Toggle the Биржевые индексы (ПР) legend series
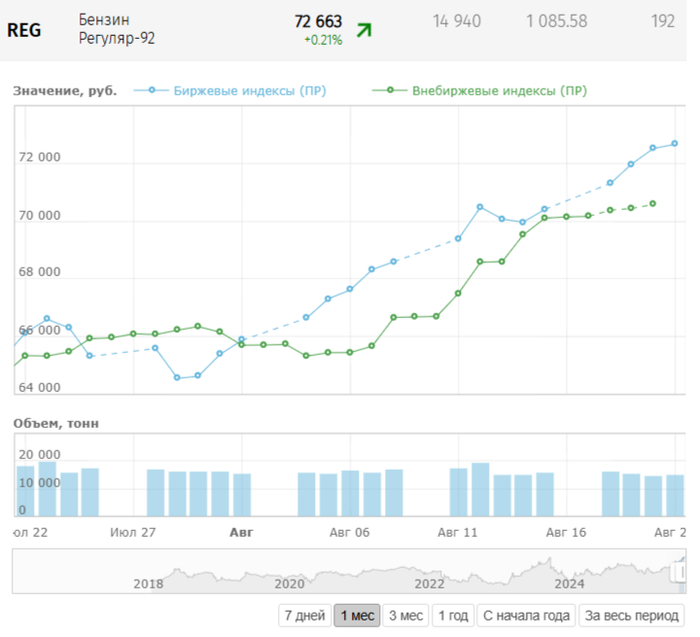 (x=250, y=90)
